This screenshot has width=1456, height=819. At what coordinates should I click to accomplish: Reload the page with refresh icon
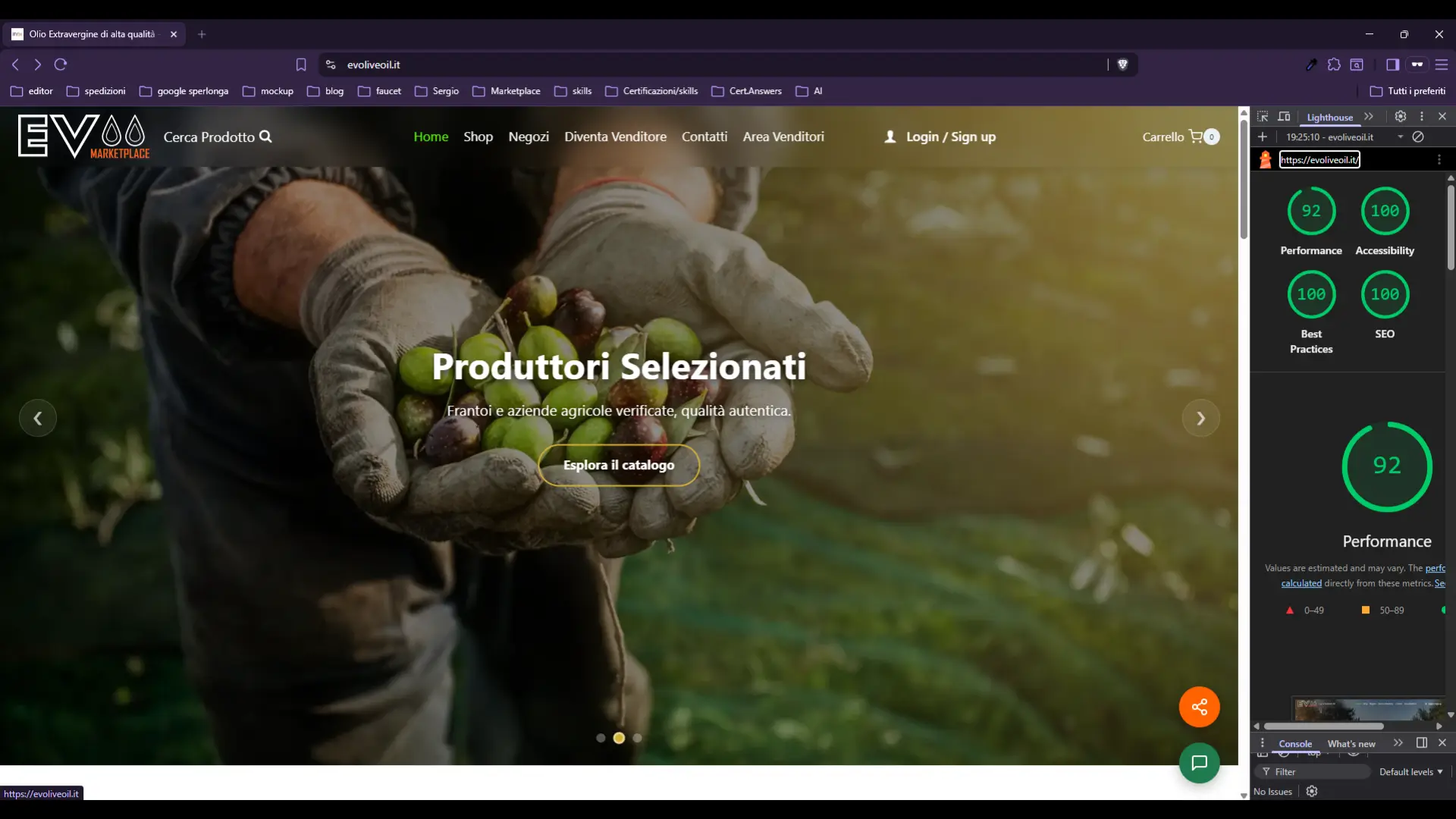click(61, 64)
